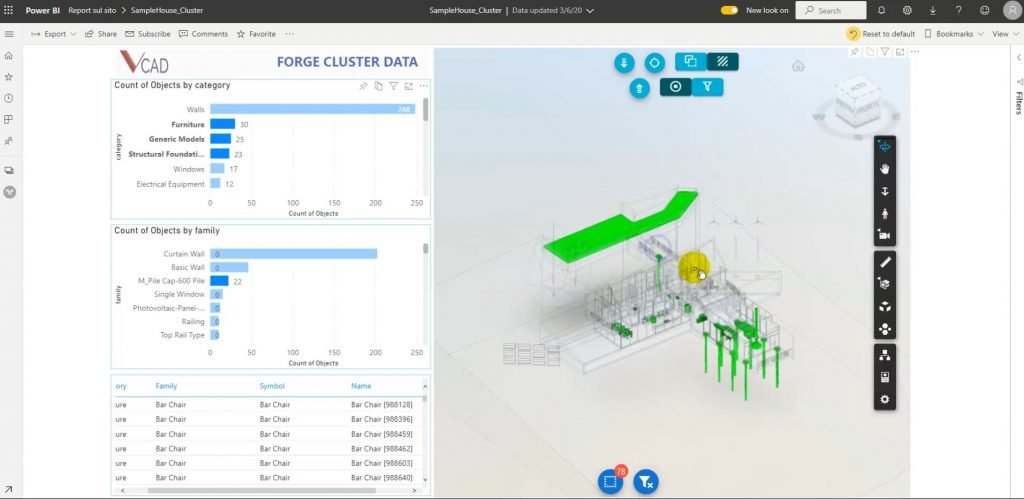Expand the Export dropdown
This screenshot has height=499, width=1024.
(x=54, y=34)
